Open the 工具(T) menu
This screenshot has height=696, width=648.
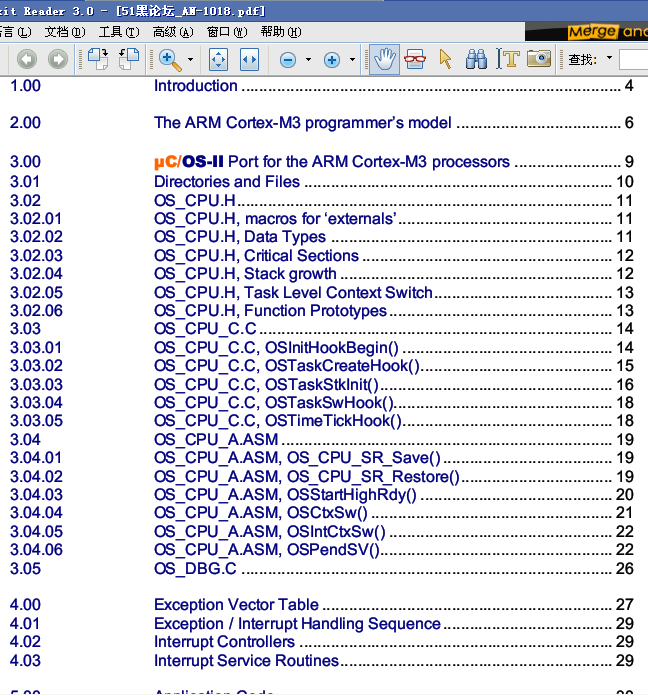click(119, 32)
